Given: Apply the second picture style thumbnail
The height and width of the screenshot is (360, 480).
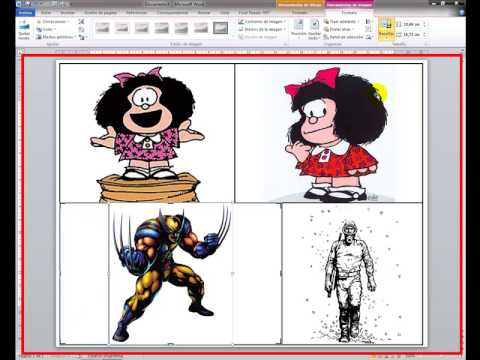Looking at the screenshot, I should [122, 28].
